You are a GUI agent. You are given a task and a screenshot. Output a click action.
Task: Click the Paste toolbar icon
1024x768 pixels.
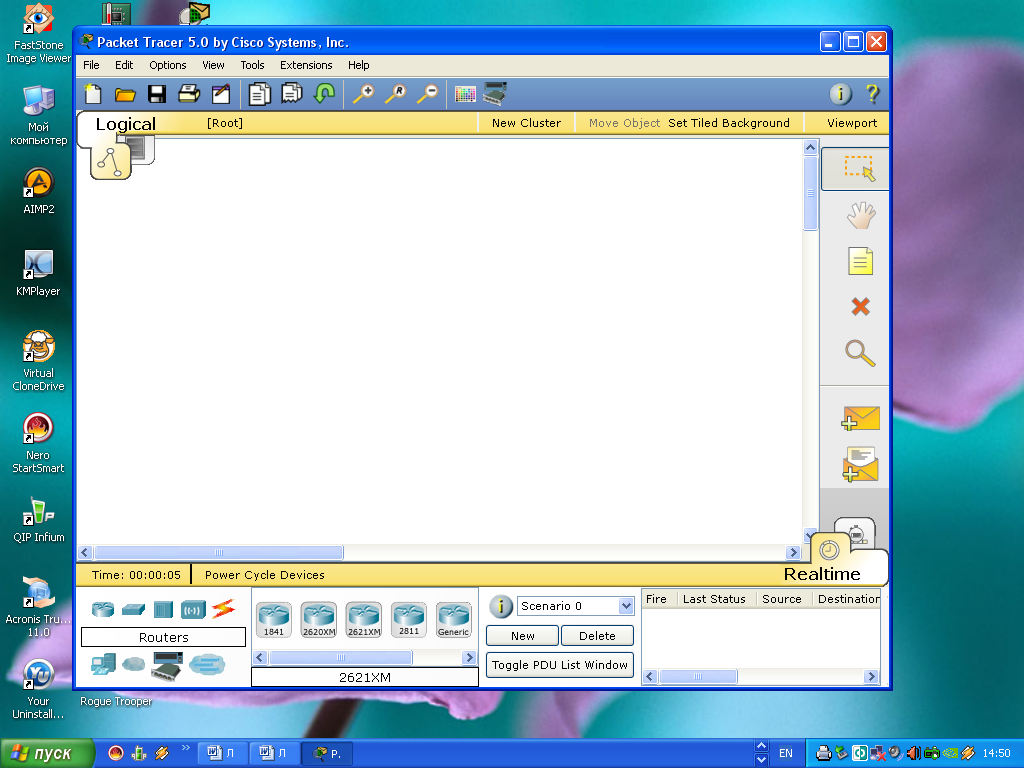coord(291,93)
